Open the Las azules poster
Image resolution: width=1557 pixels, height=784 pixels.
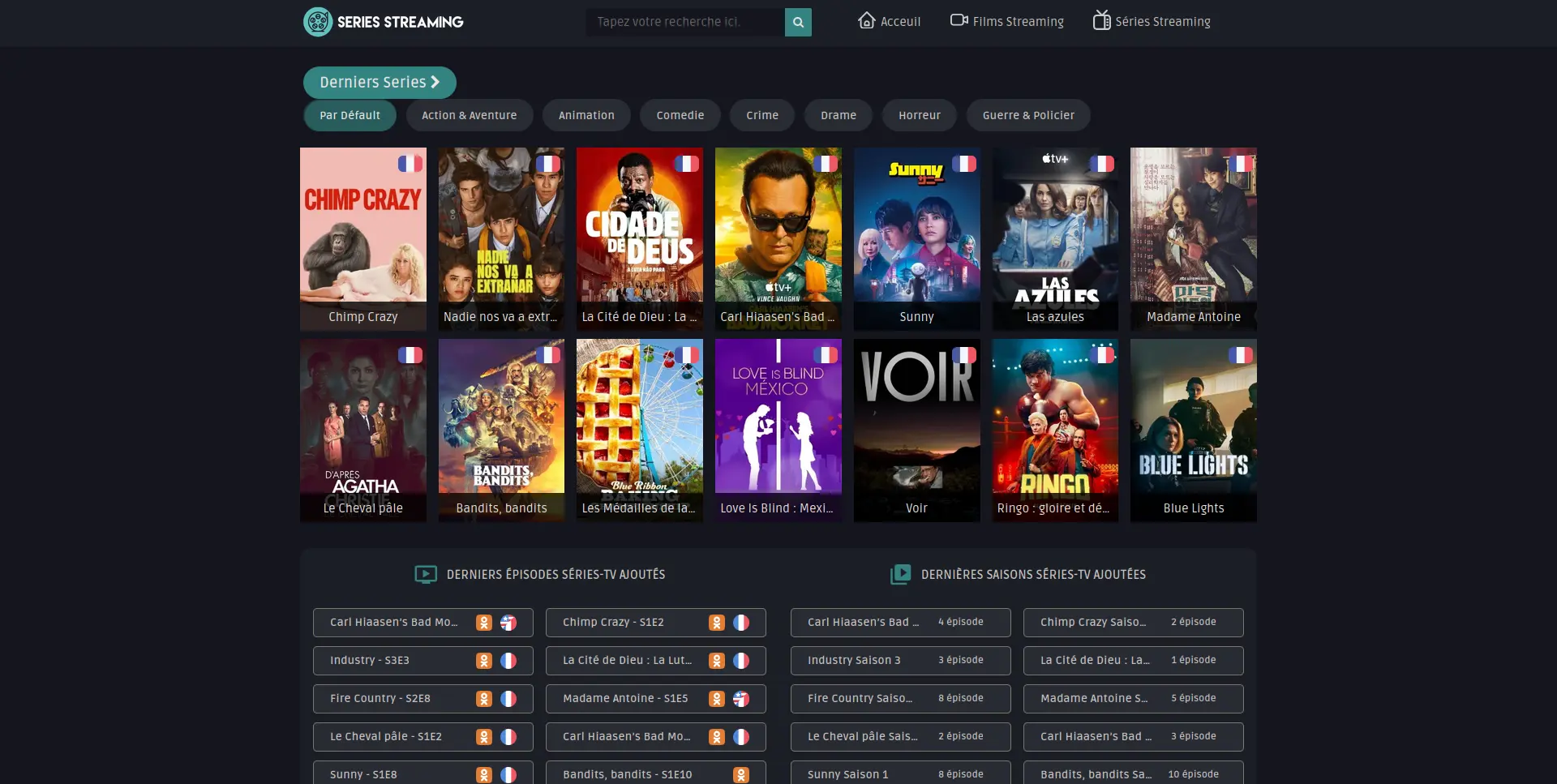tap(1055, 239)
